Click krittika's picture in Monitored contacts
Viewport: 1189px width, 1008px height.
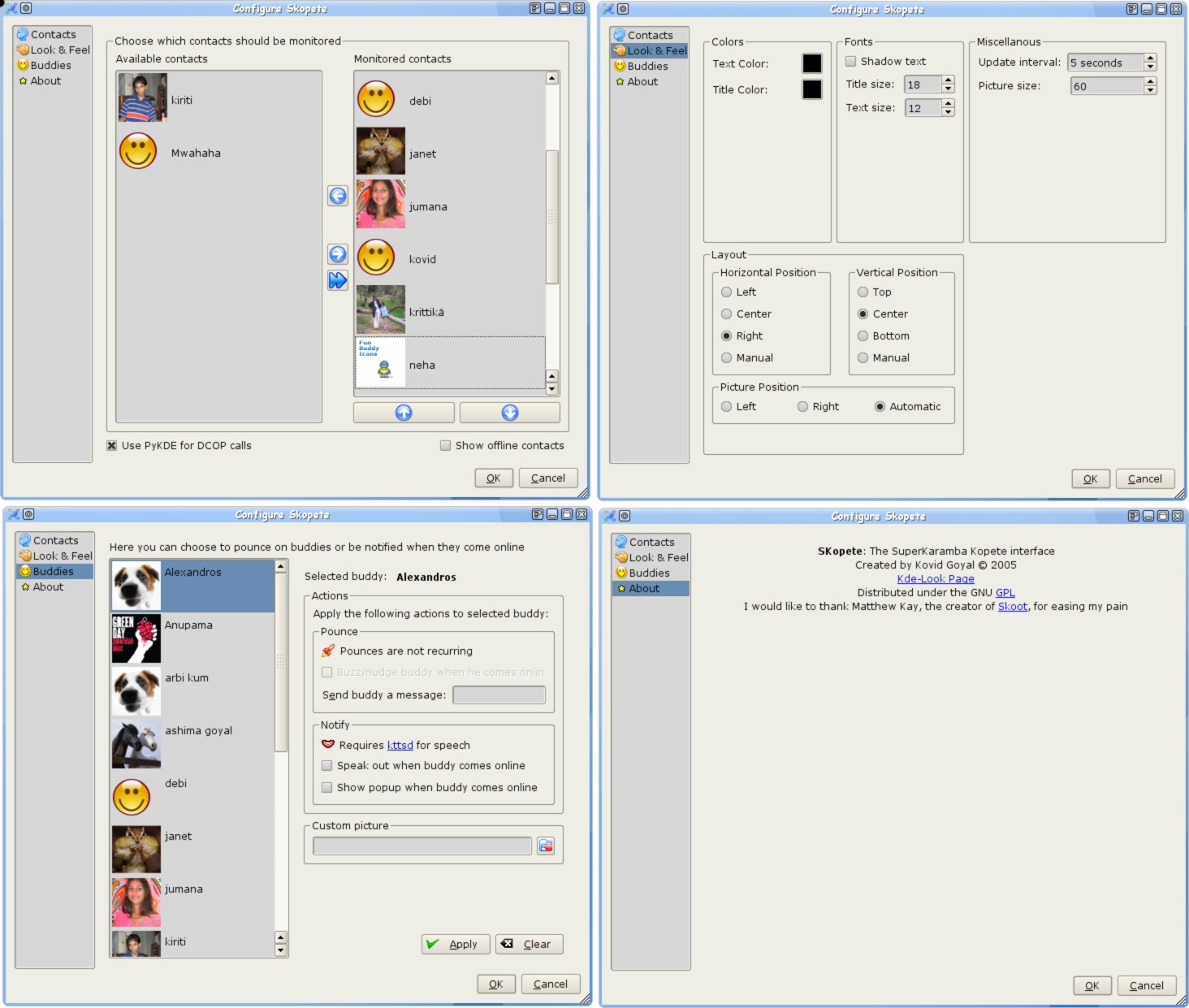click(381, 309)
